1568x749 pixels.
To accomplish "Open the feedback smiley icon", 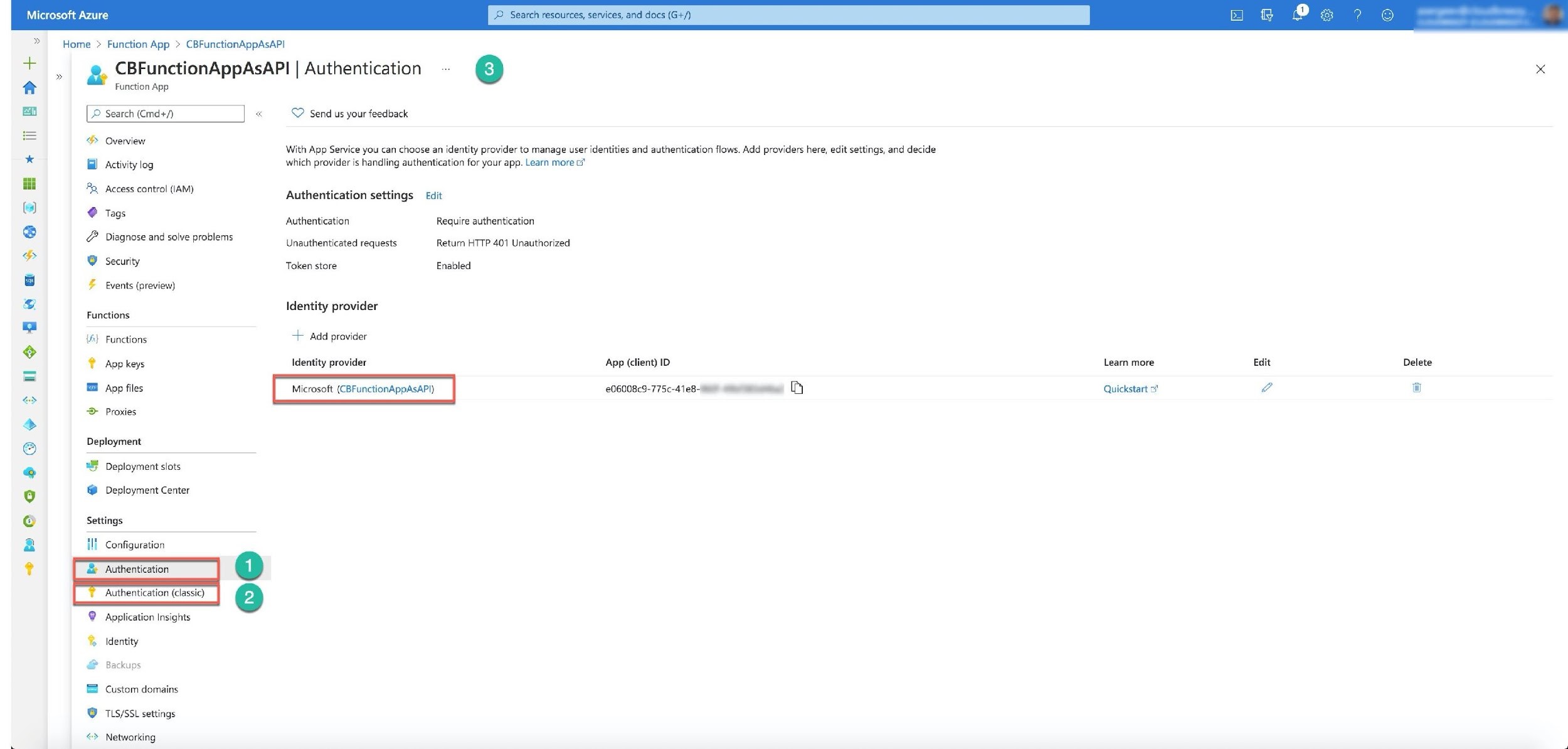I will [x=1387, y=15].
